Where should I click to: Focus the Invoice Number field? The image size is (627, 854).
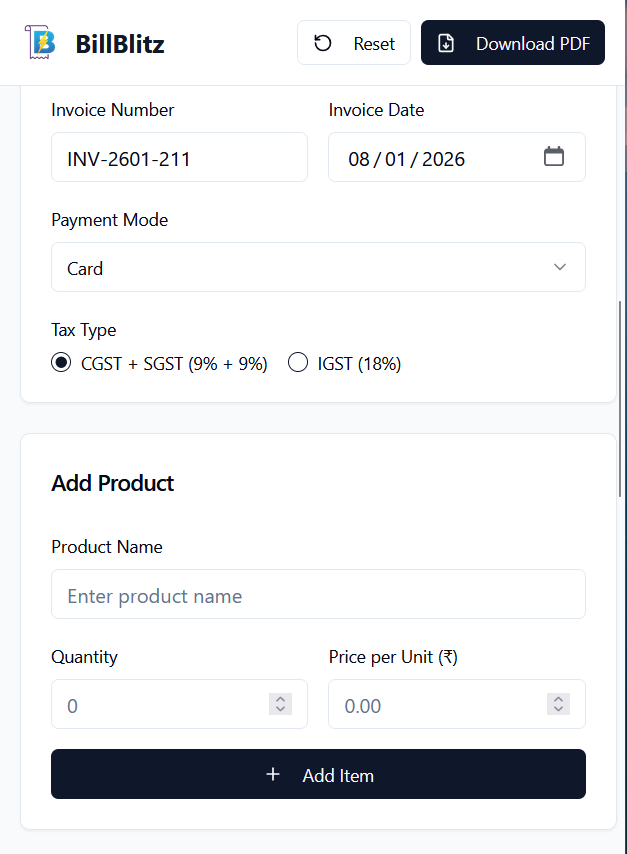[x=179, y=158]
